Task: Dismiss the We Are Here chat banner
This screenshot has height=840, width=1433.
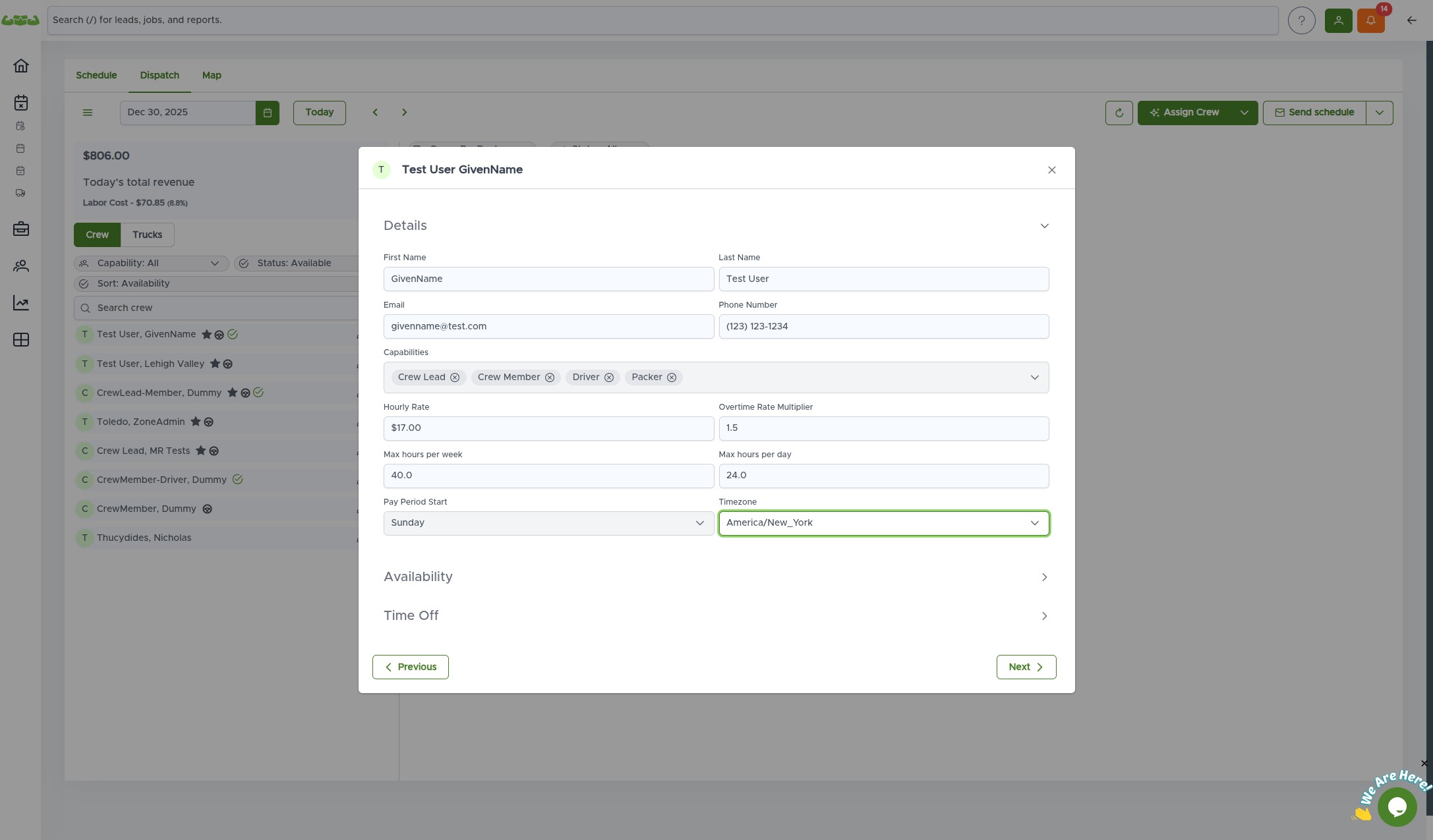Action: click(x=1424, y=764)
